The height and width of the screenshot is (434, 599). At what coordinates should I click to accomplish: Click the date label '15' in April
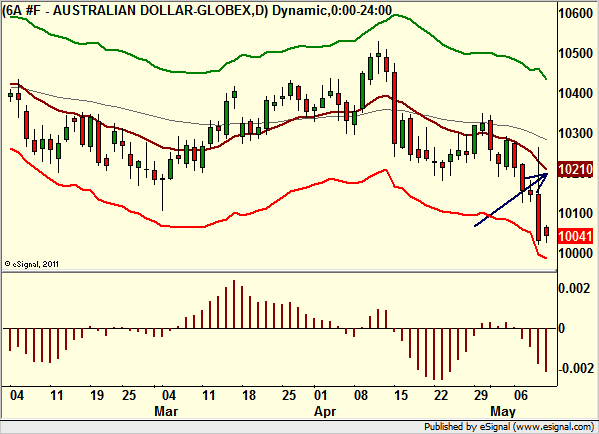[x=400, y=395]
